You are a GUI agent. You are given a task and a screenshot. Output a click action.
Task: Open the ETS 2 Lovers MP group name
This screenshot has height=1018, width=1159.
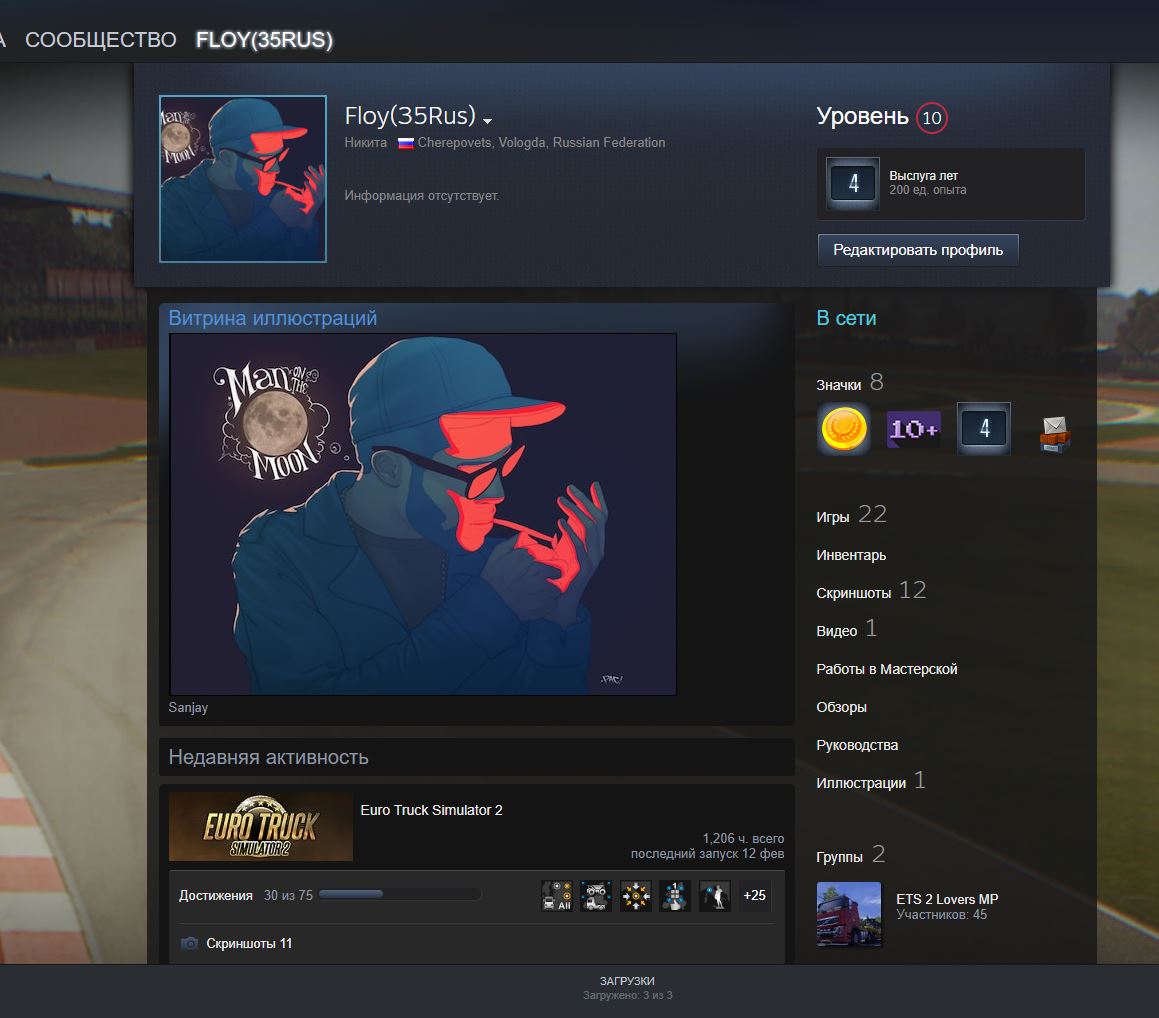[x=947, y=899]
